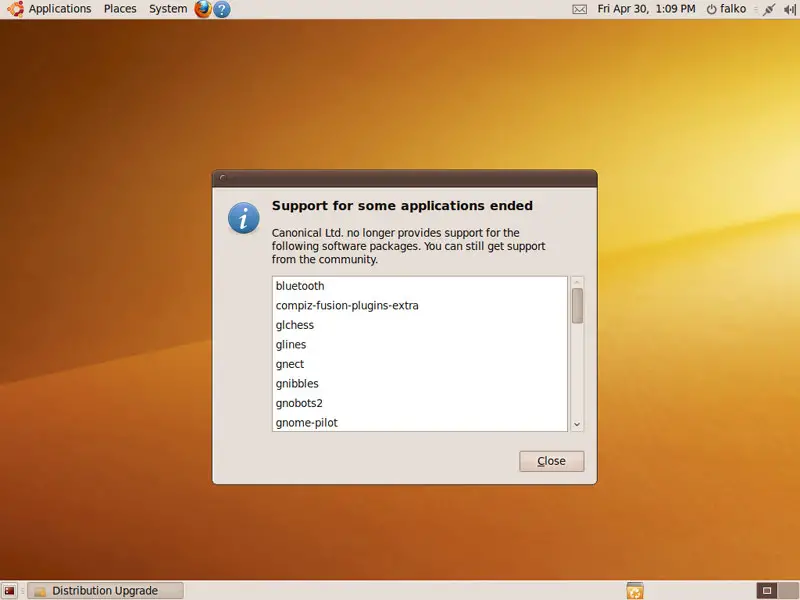The image size is (800, 600).
Task: Open the System menu
Action: pyautogui.click(x=168, y=9)
